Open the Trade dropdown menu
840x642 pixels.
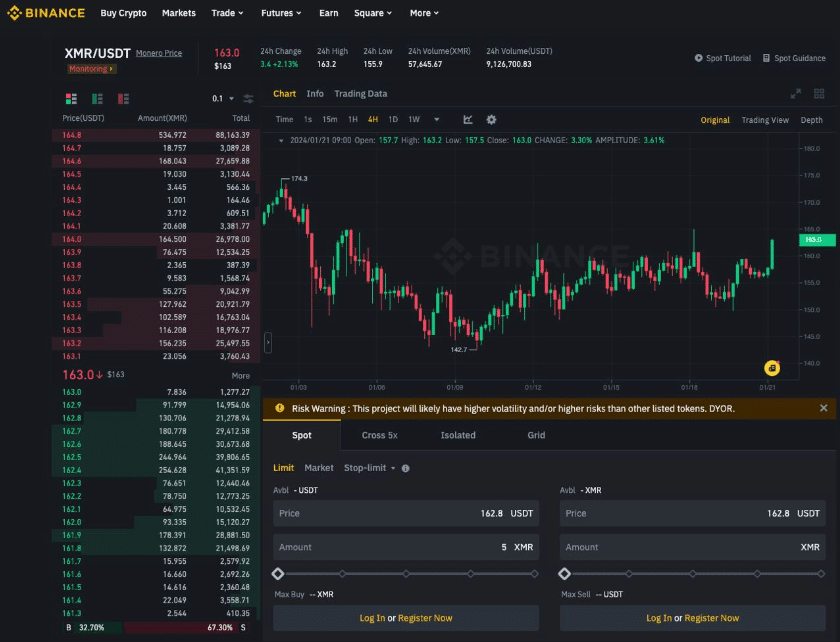tap(227, 13)
